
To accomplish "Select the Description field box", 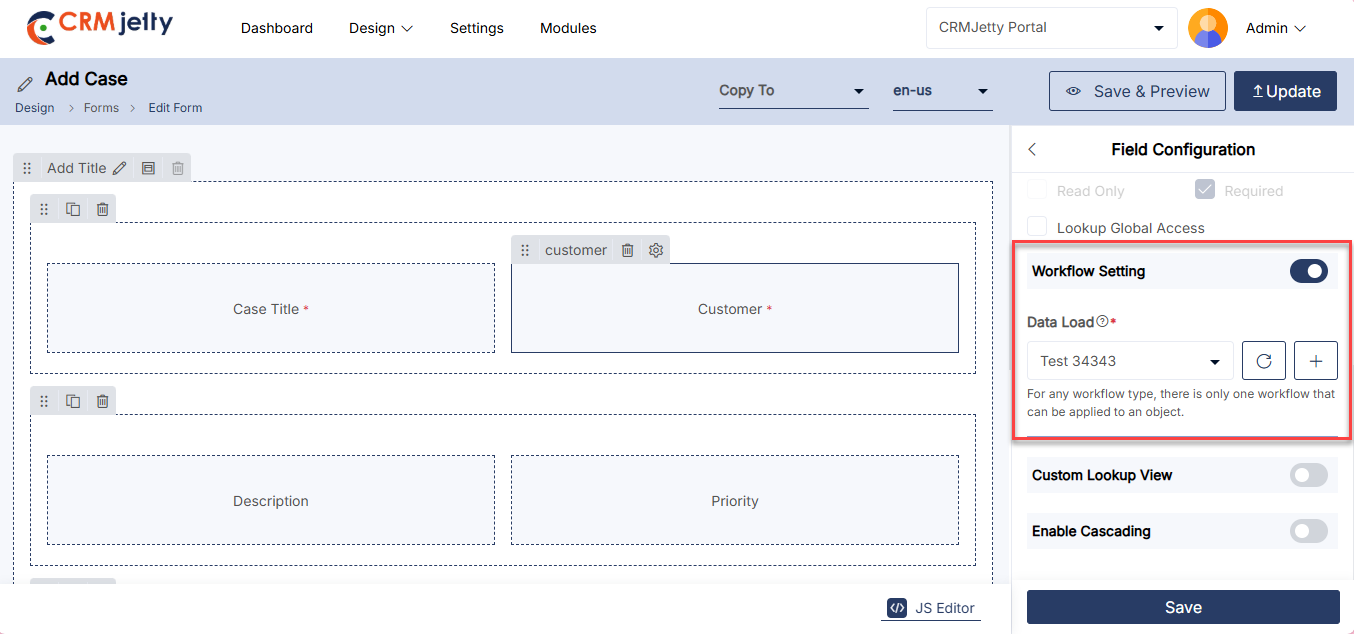I will coord(271,501).
